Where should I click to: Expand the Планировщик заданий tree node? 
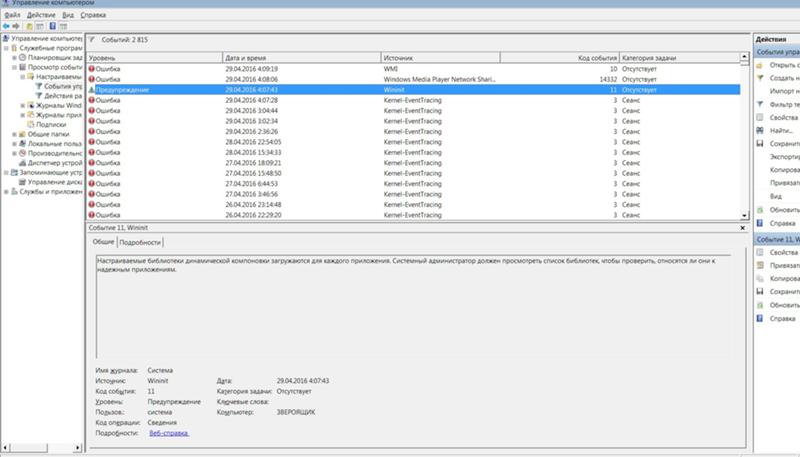tap(15, 58)
